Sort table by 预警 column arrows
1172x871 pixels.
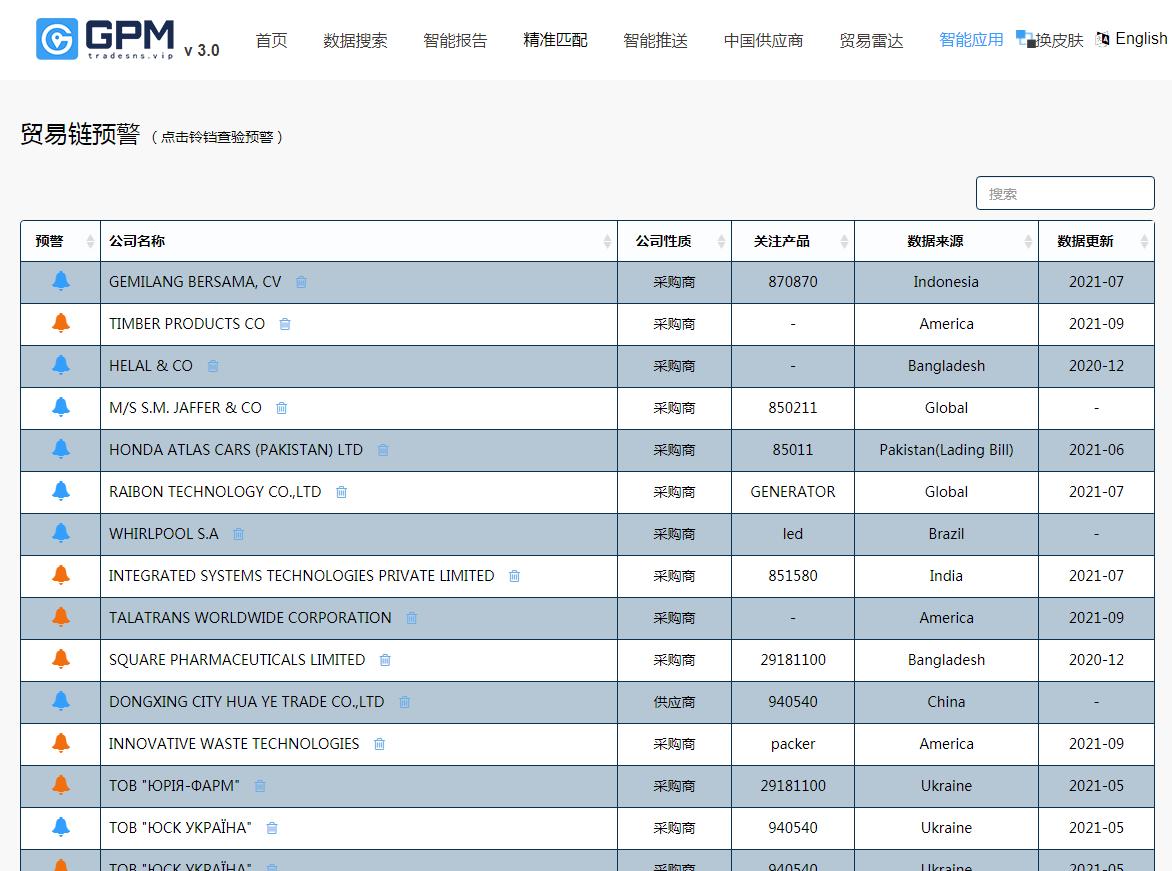coord(90,241)
